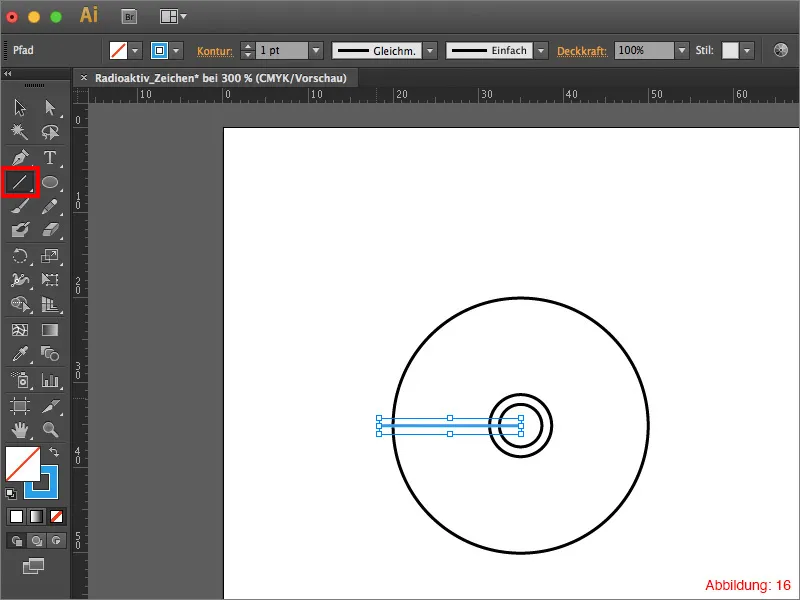800x600 pixels.
Task: Select the Gradient tool
Action: (x=50, y=330)
